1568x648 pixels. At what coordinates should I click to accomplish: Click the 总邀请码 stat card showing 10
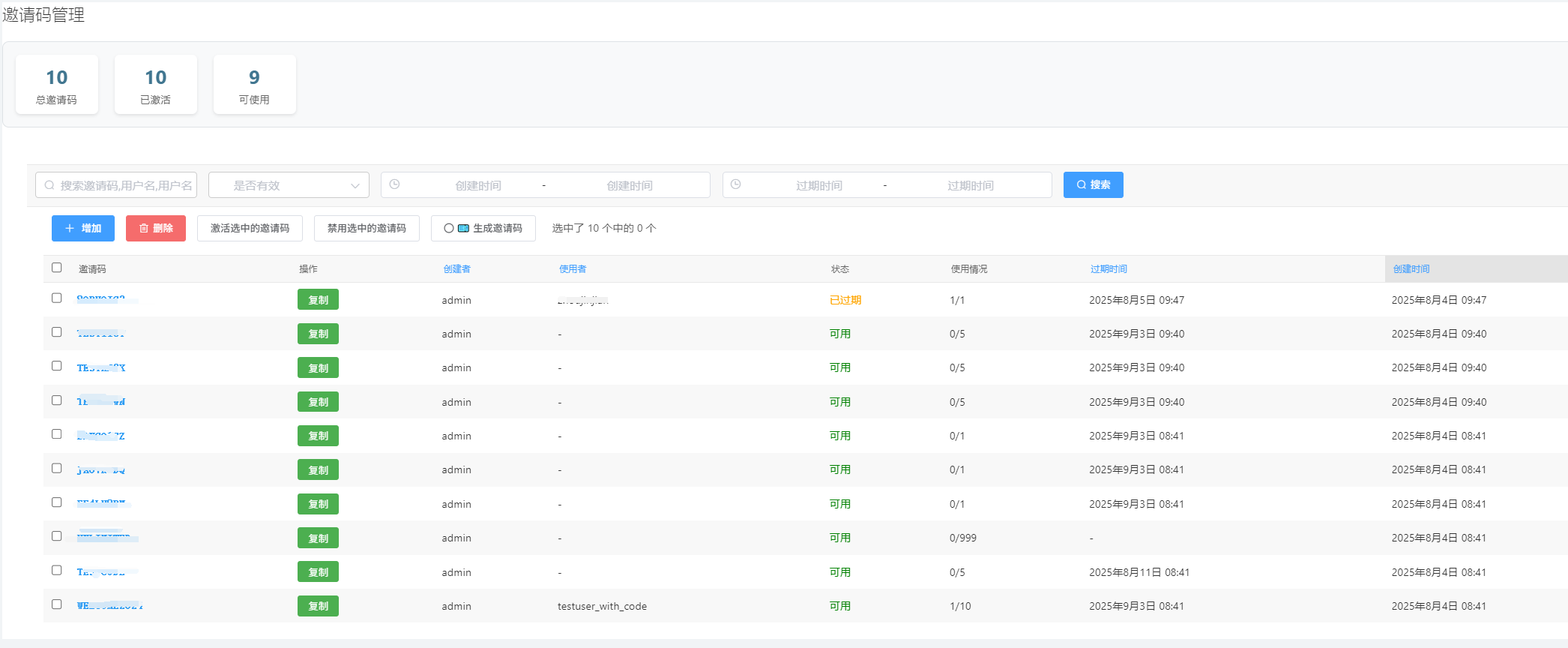click(x=57, y=85)
